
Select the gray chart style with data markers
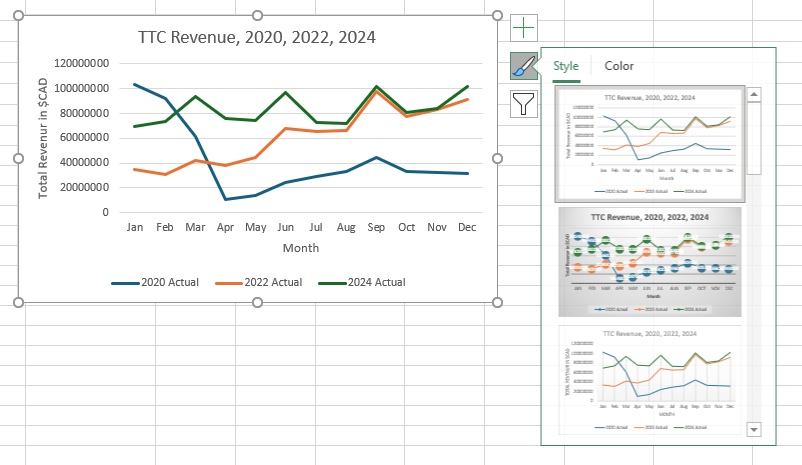tap(650, 262)
